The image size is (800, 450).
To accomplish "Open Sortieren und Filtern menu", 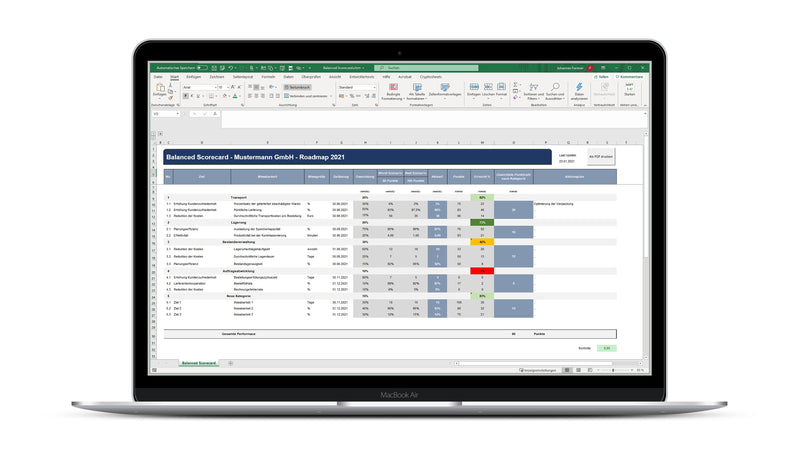I will pyautogui.click(x=534, y=91).
